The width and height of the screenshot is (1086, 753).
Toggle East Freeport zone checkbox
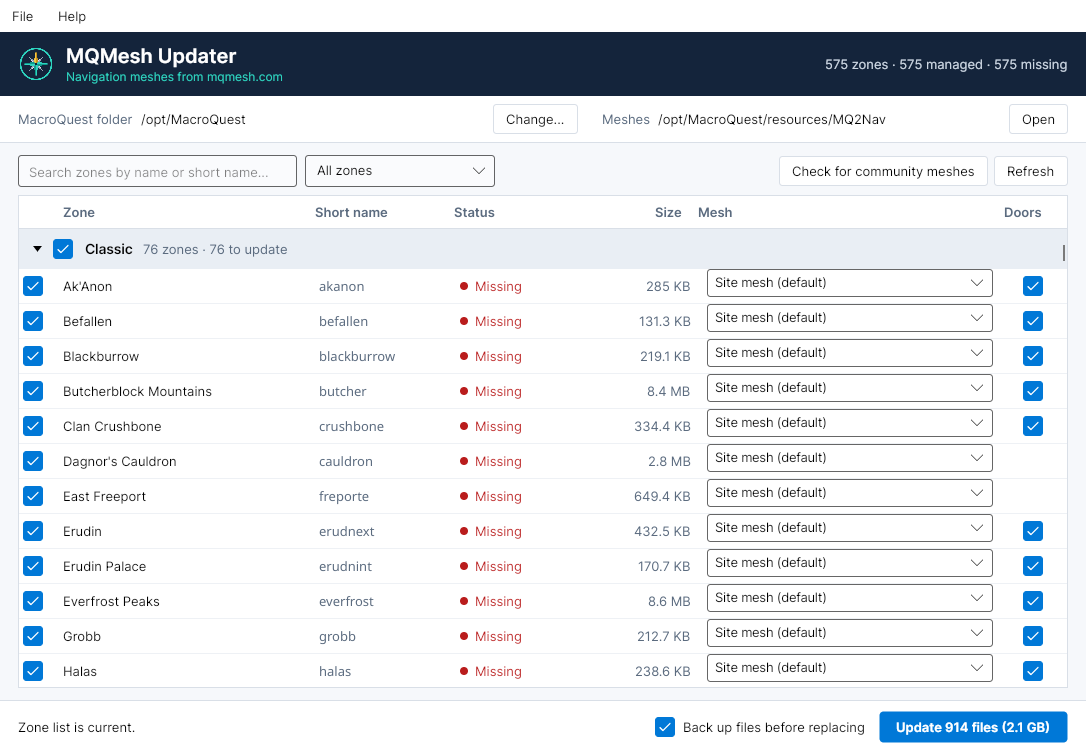click(33, 496)
